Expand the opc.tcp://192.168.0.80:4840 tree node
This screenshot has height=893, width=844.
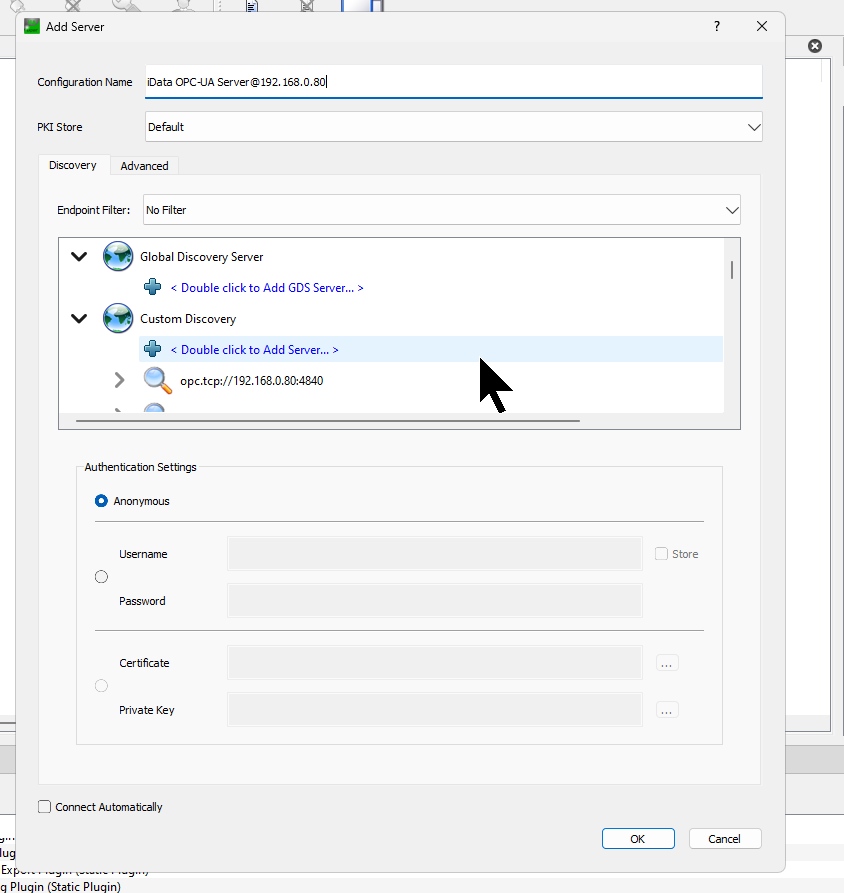pyautogui.click(x=119, y=380)
